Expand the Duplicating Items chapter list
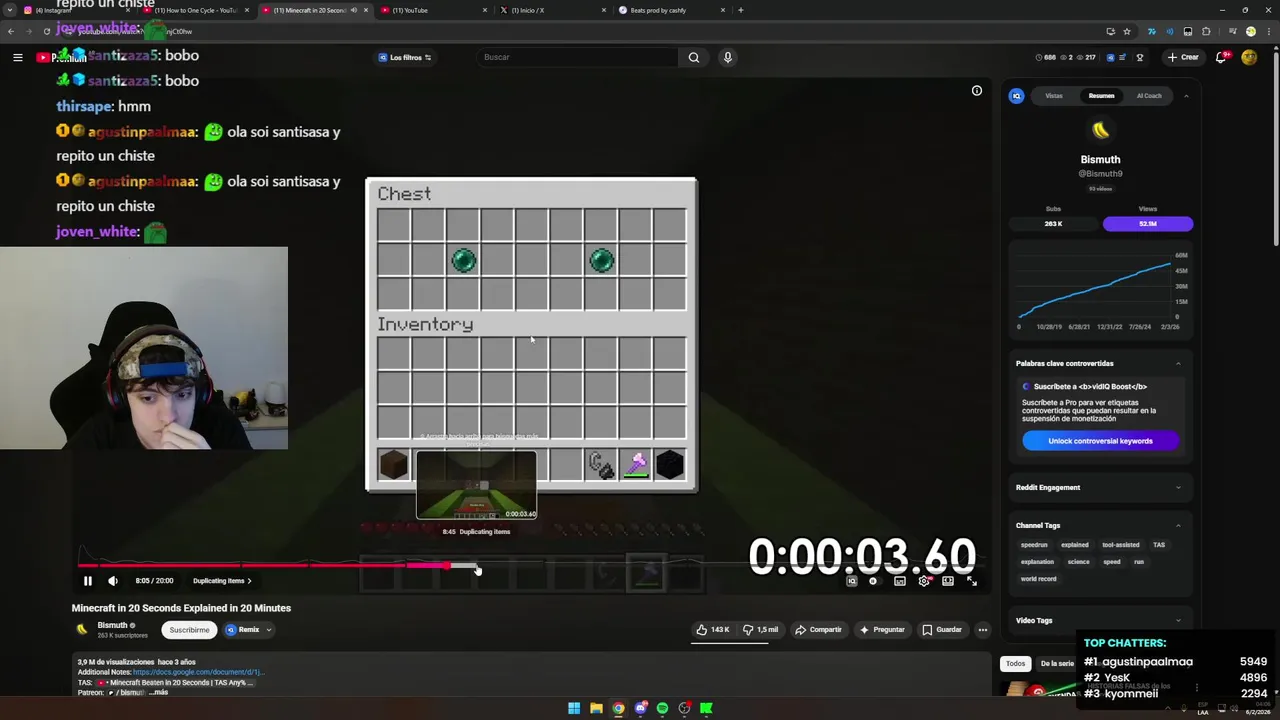 point(222,581)
